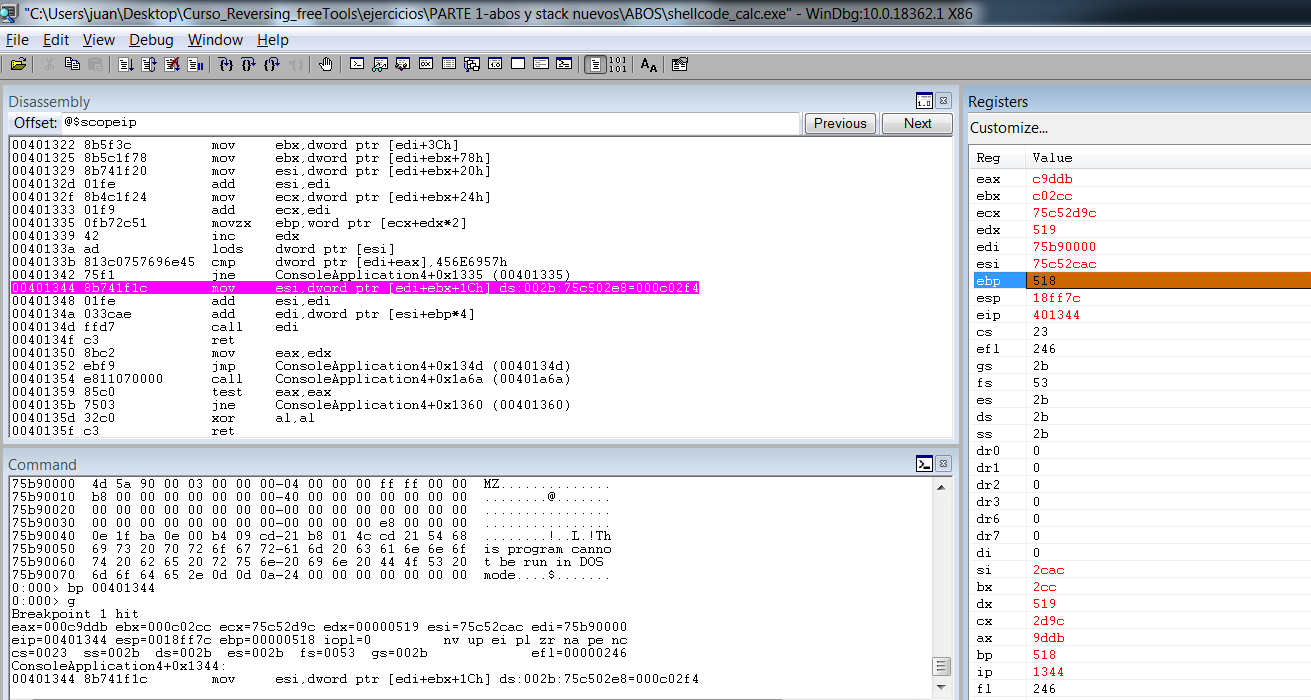Open the View menu
This screenshot has width=1311, height=700.
pyautogui.click(x=98, y=40)
